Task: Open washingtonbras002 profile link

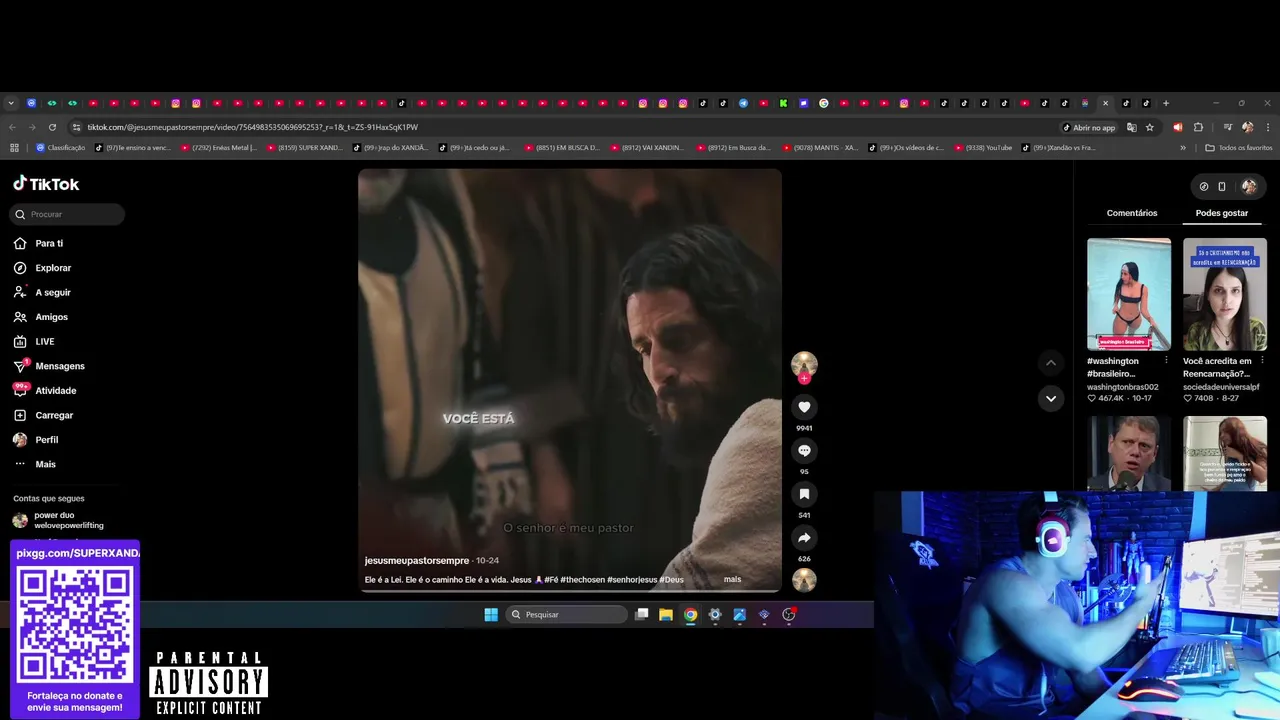Action: pos(1122,387)
